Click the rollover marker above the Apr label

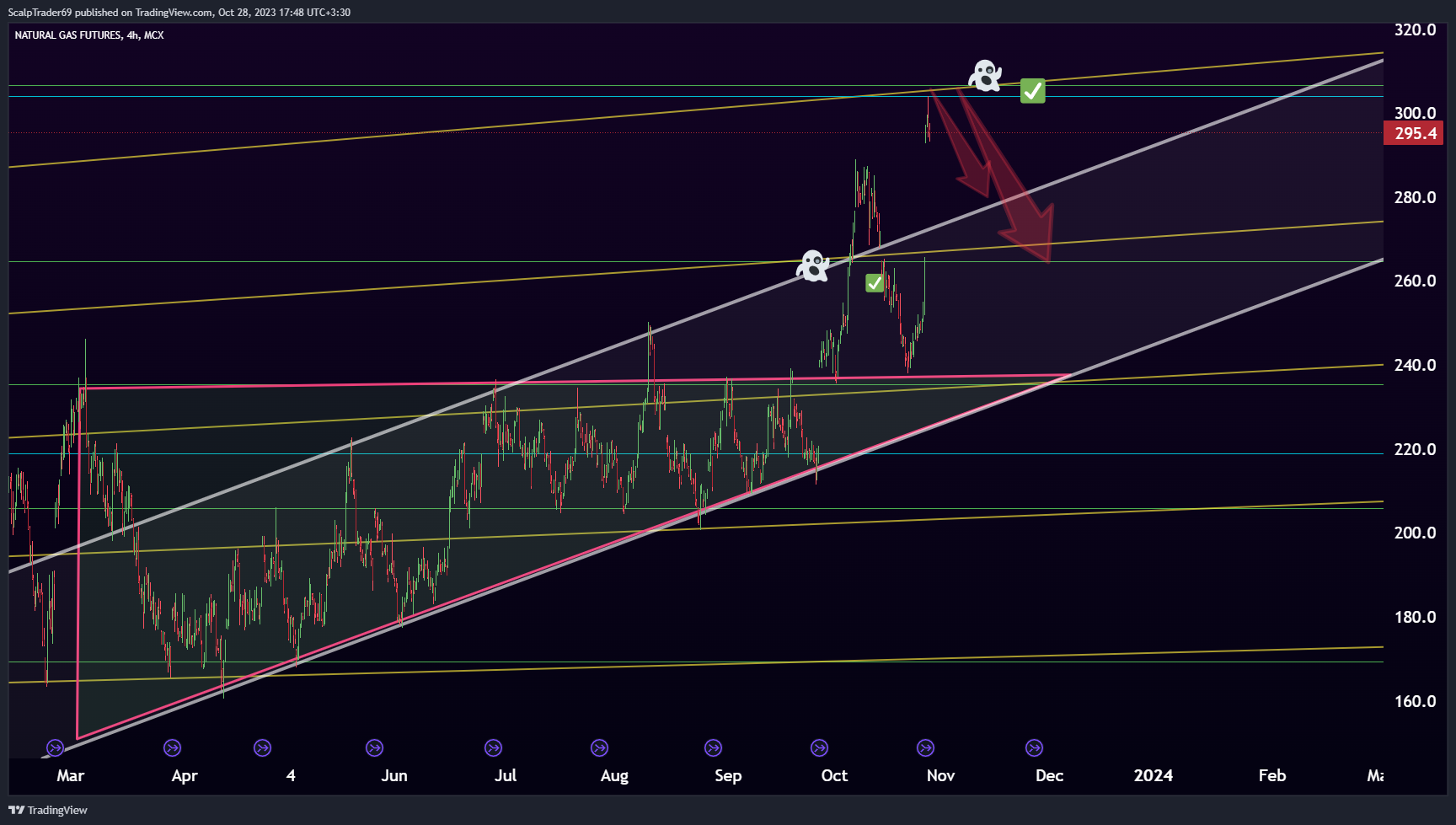coord(172,747)
